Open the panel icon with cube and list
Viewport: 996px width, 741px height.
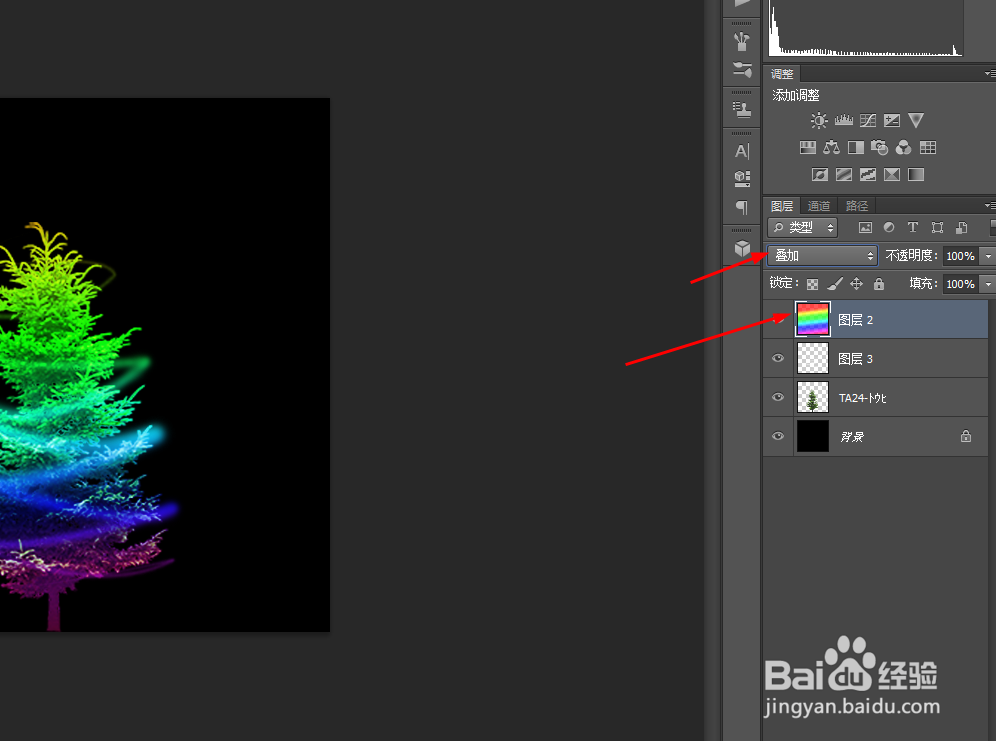[742, 178]
